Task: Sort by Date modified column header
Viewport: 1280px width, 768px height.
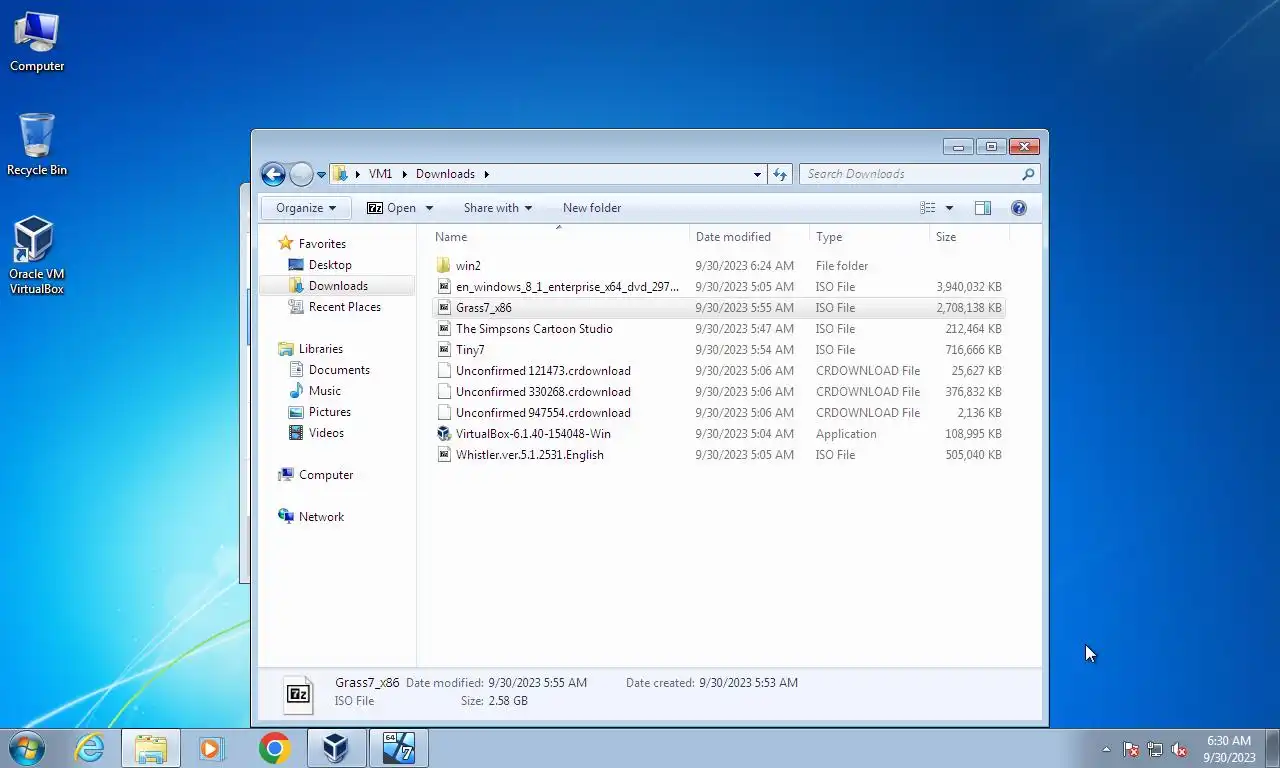Action: tap(749, 237)
